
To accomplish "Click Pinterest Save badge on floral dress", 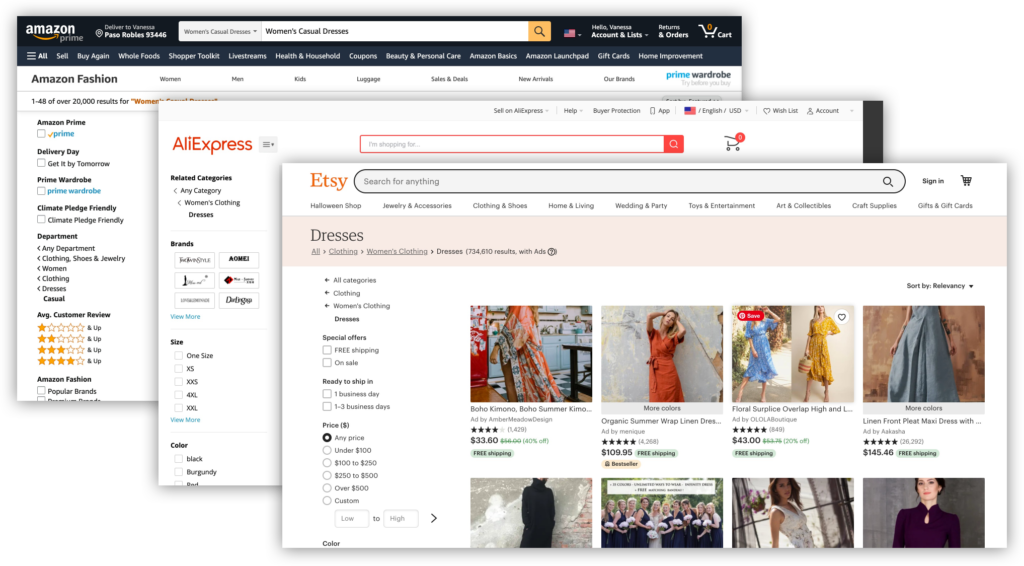I will (750, 316).
